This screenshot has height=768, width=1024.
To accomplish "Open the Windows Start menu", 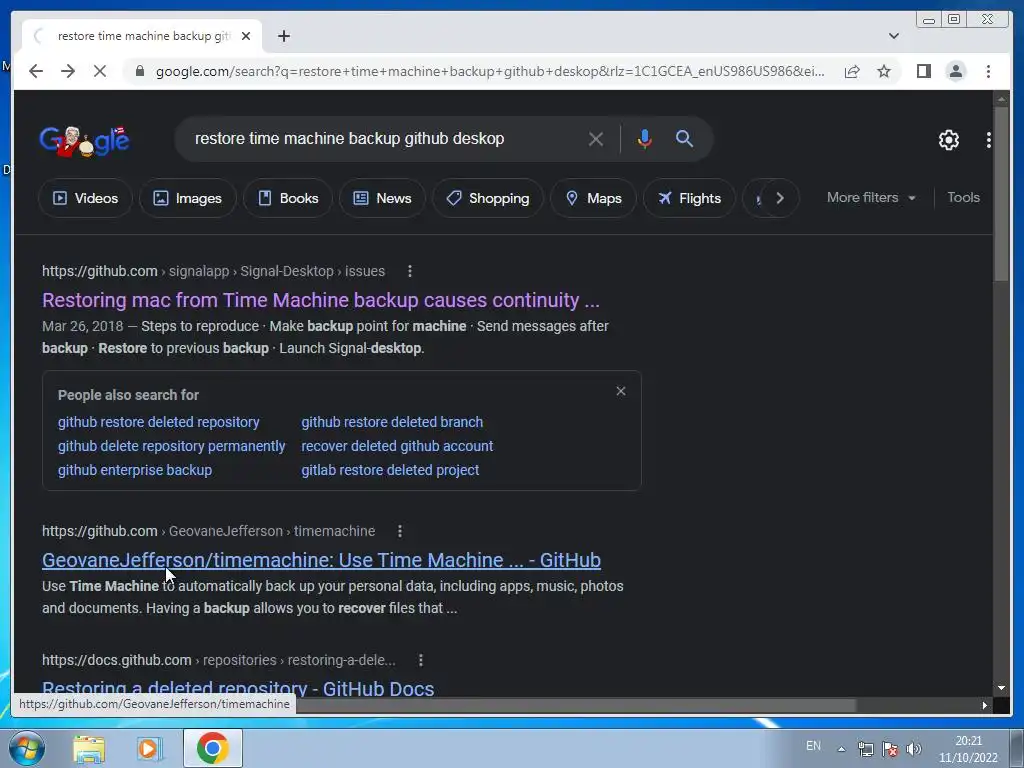I will [27, 748].
